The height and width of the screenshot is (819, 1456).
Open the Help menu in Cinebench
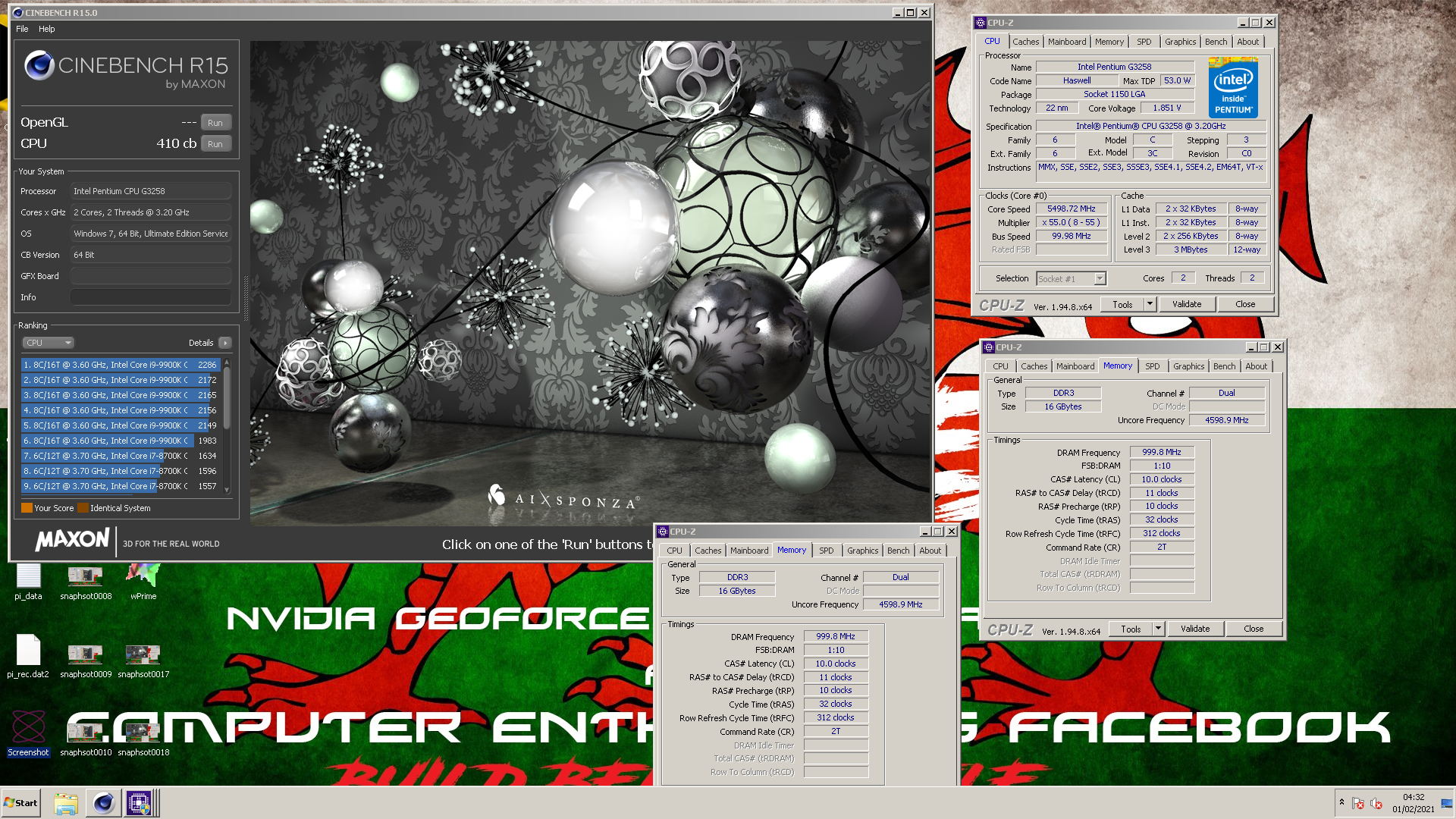[x=47, y=29]
